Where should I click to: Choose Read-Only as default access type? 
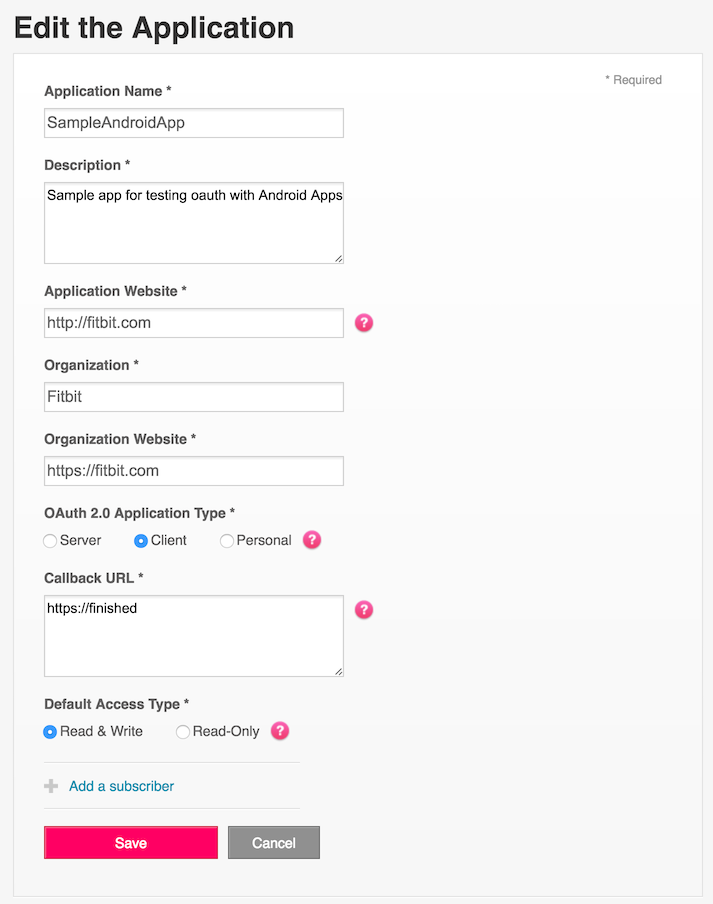(x=182, y=732)
